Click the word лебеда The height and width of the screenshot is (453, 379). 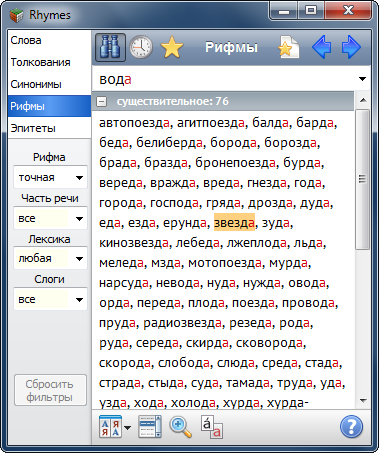[x=198, y=243]
